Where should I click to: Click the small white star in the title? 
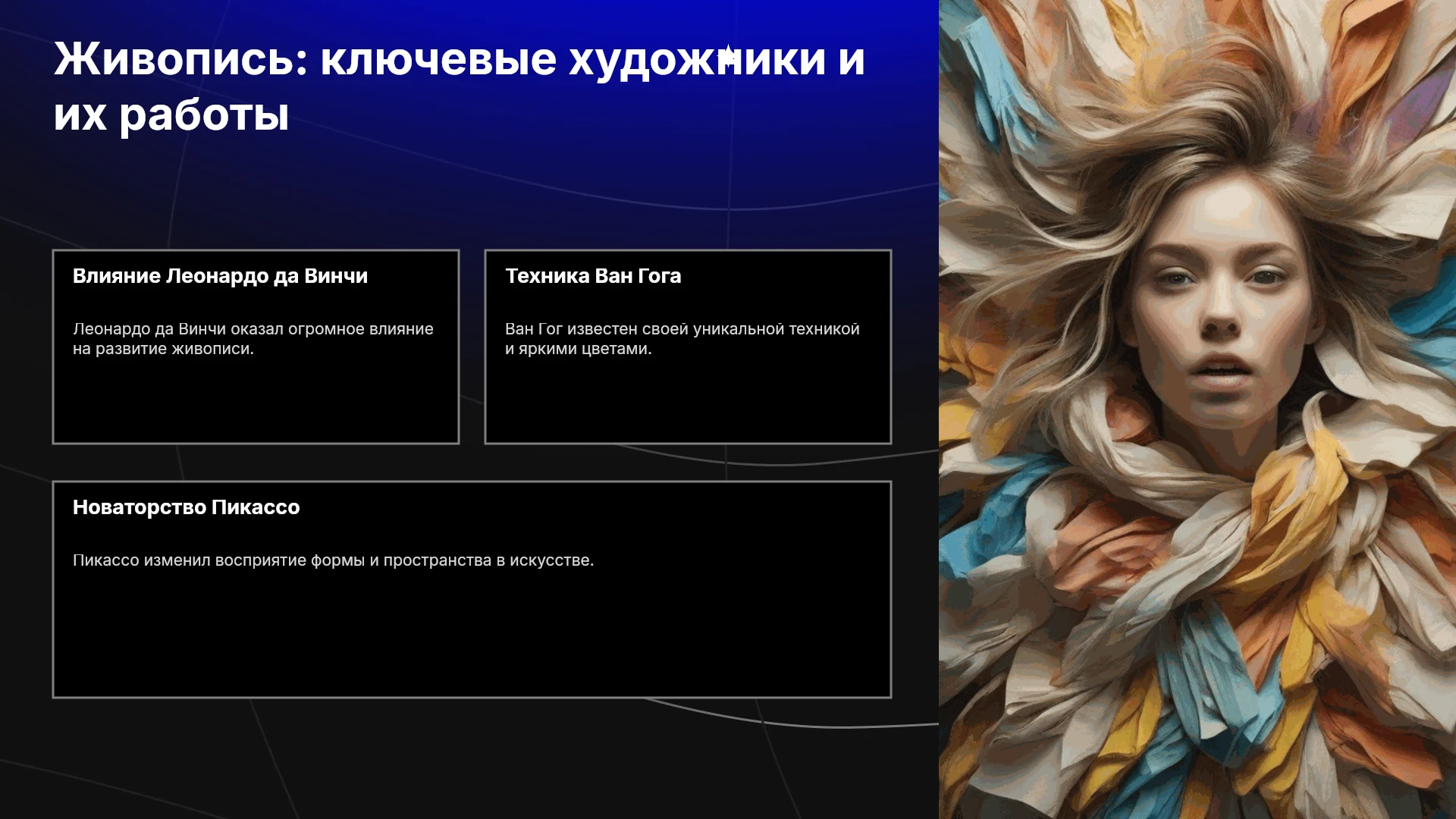point(727,56)
